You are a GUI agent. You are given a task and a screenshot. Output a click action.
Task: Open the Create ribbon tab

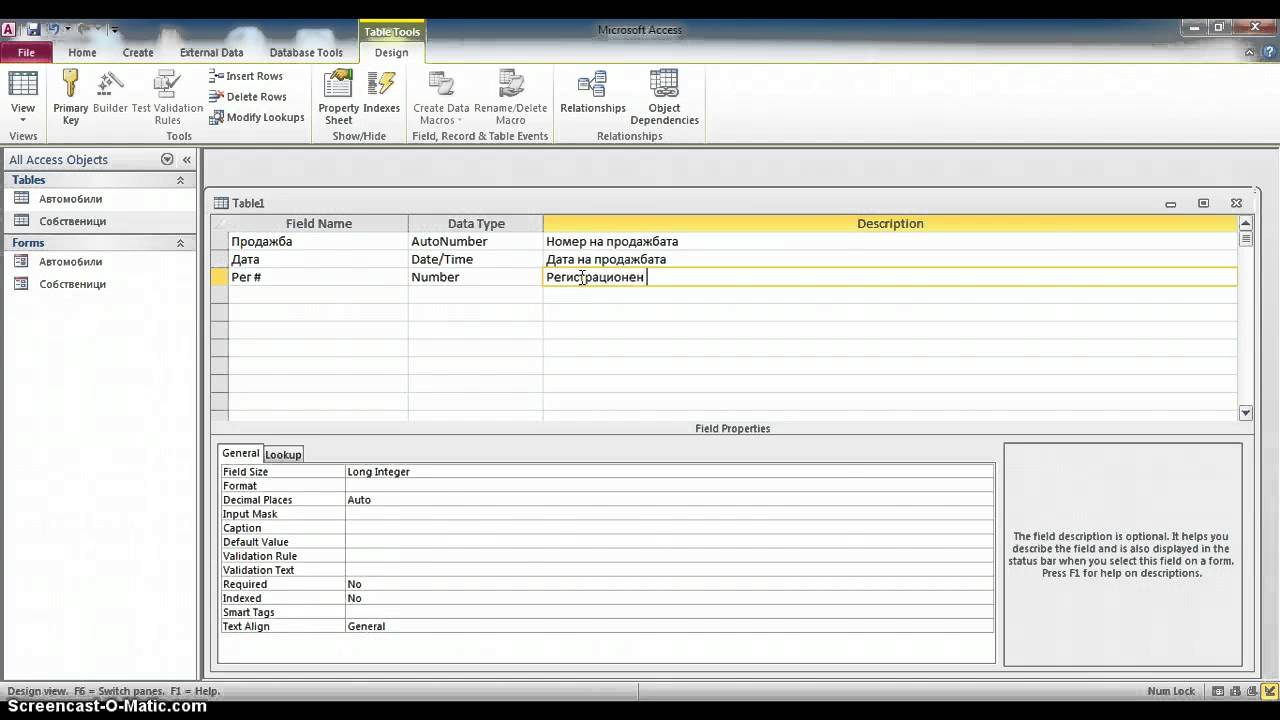[x=138, y=53]
